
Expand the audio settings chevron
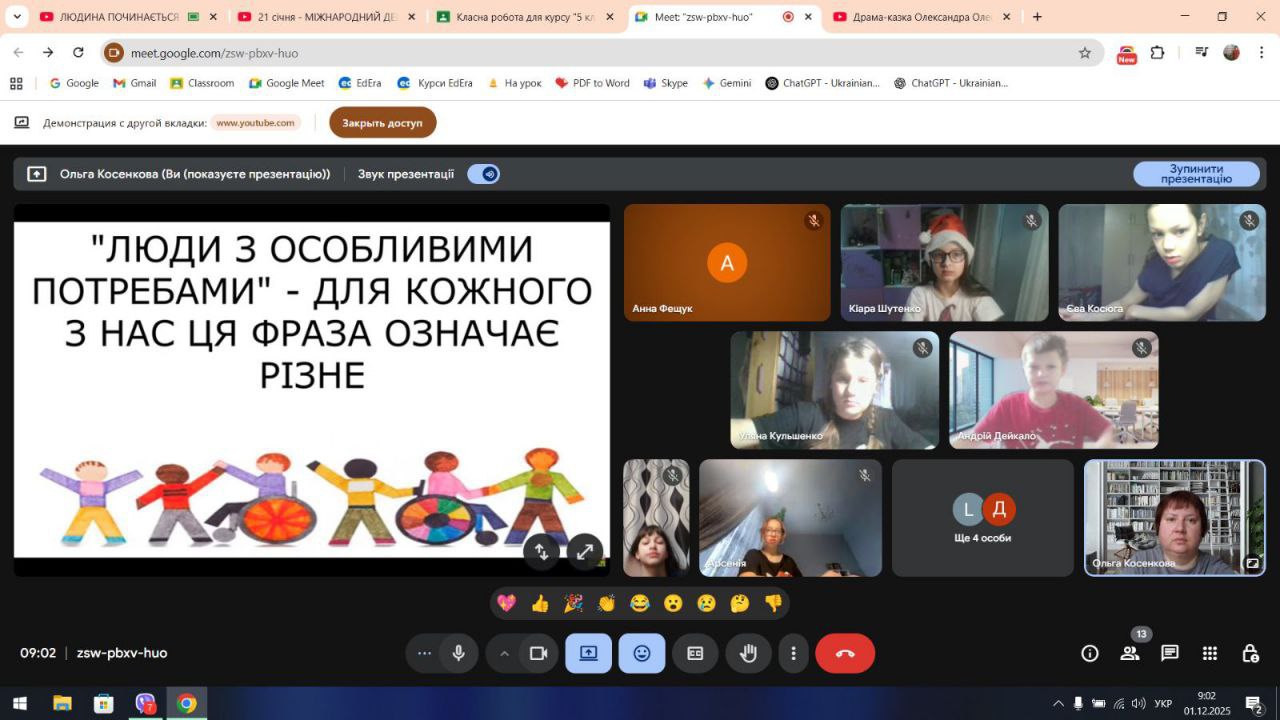pyautogui.click(x=504, y=653)
